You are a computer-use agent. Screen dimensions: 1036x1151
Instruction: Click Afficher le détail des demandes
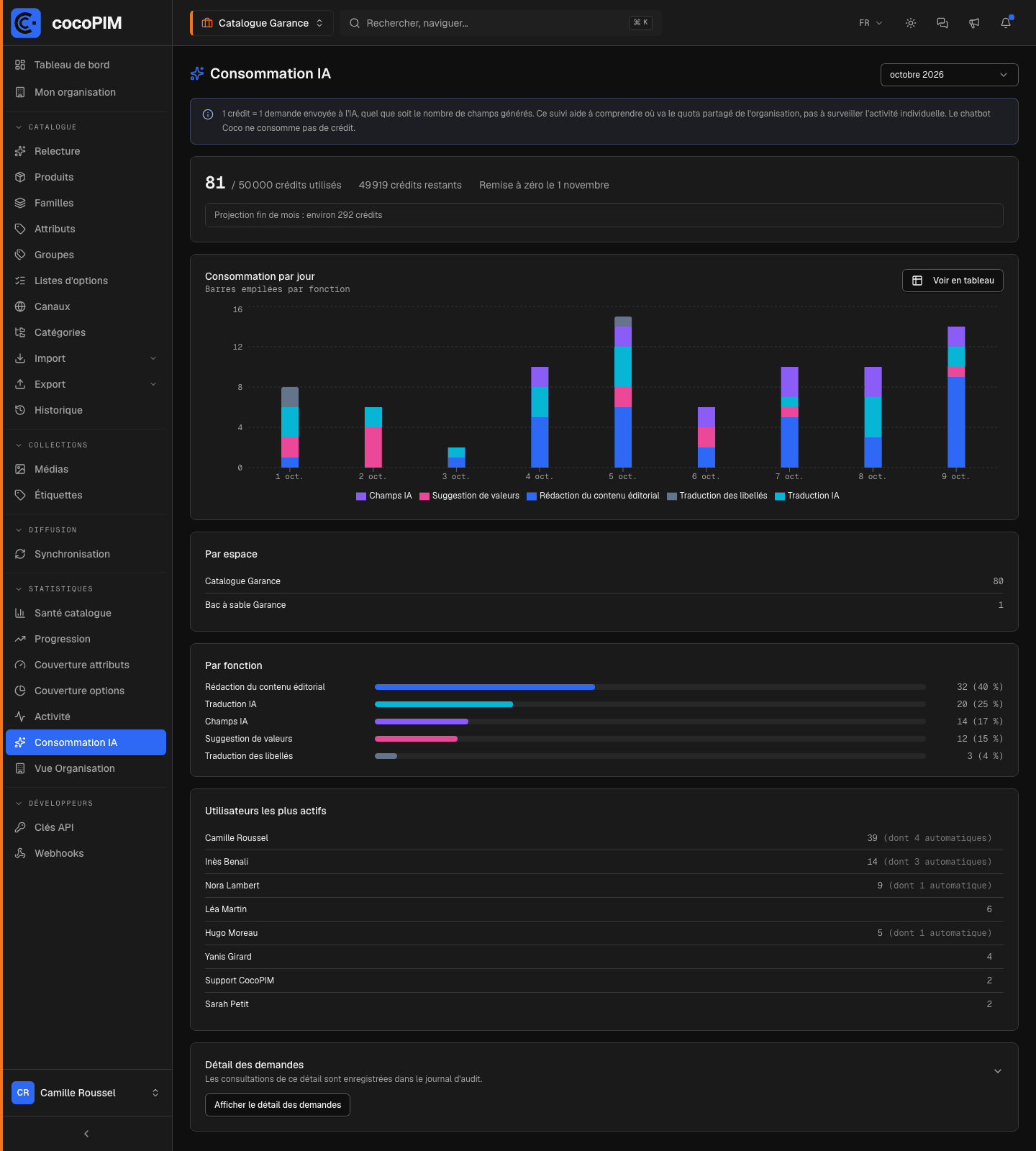tap(278, 1105)
